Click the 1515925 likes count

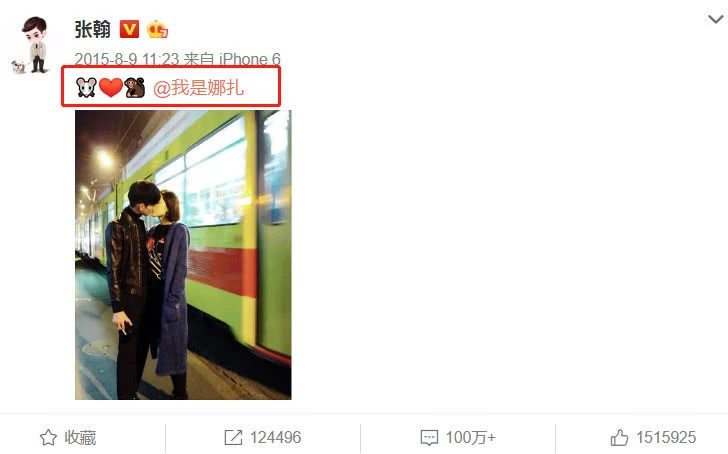click(x=666, y=437)
